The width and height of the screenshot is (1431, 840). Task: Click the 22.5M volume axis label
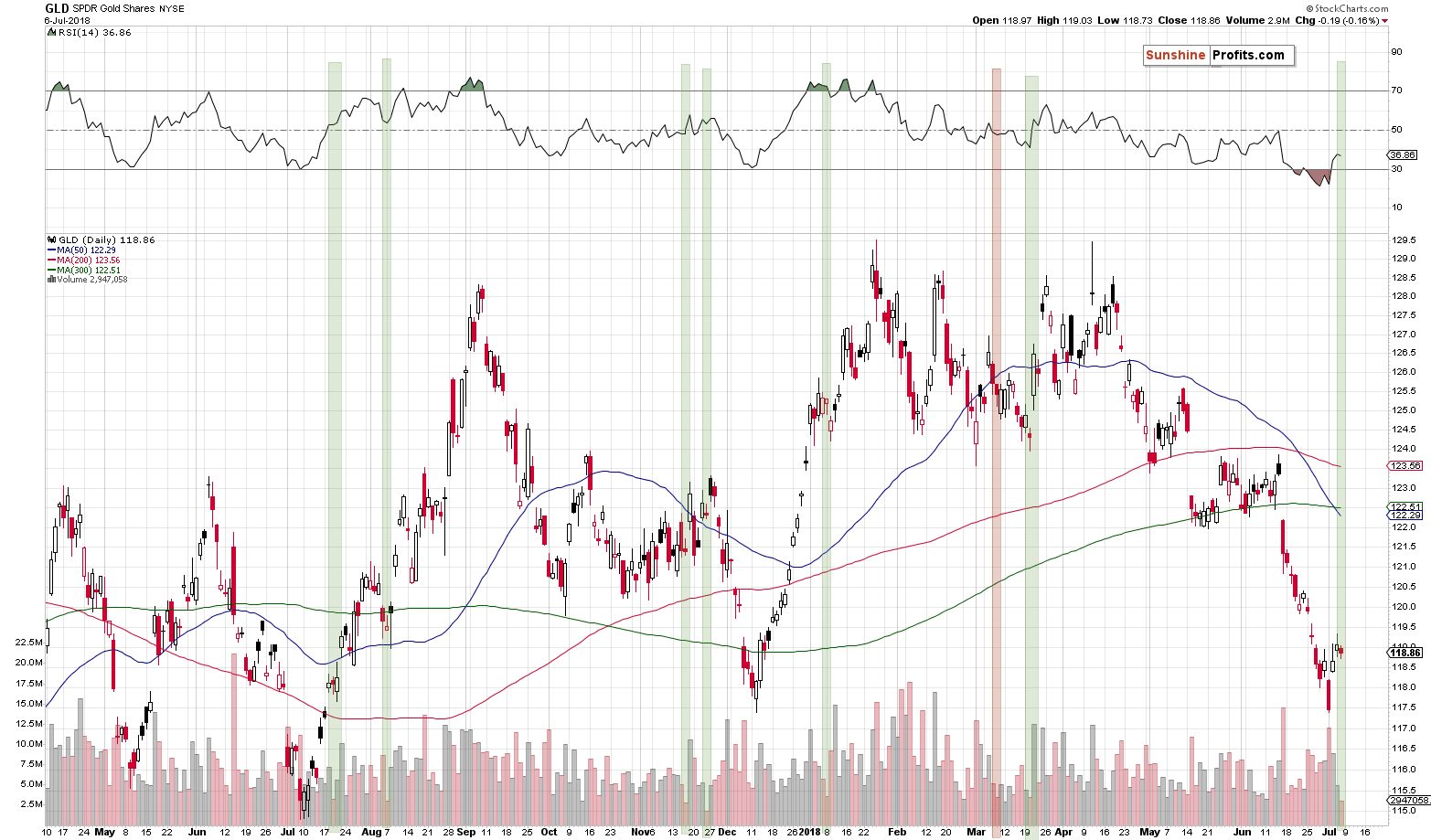(28, 643)
